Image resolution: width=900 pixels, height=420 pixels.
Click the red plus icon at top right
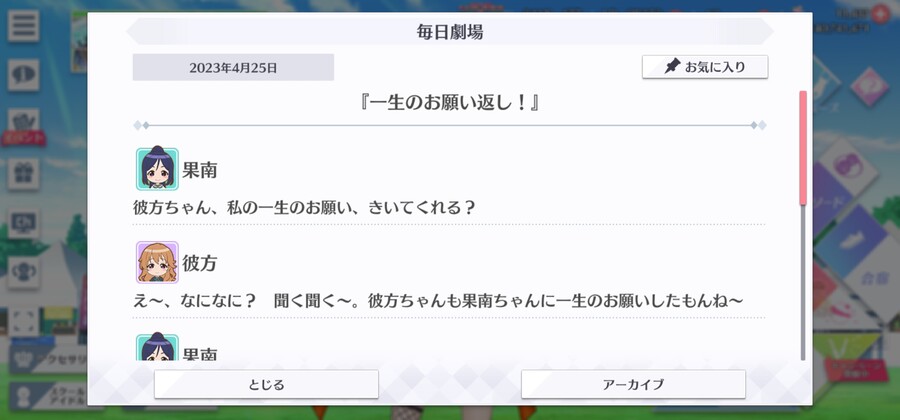click(x=880, y=13)
